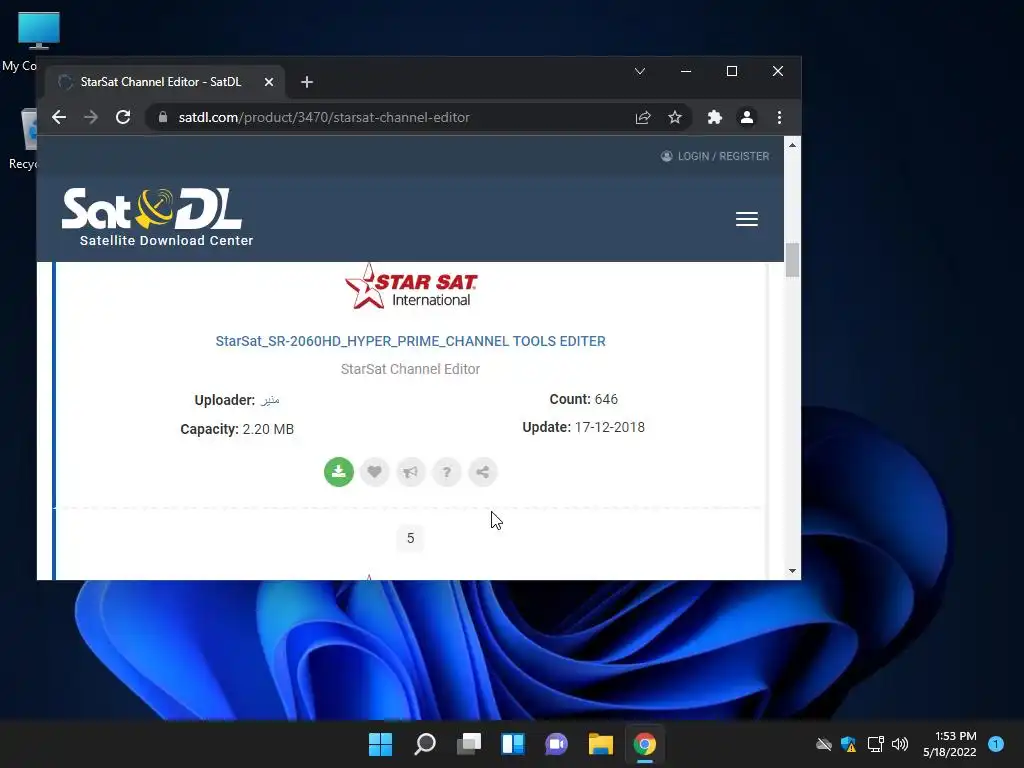Viewport: 1024px width, 768px height.
Task: Click the Chrome taskbar icon
Action: coord(645,744)
